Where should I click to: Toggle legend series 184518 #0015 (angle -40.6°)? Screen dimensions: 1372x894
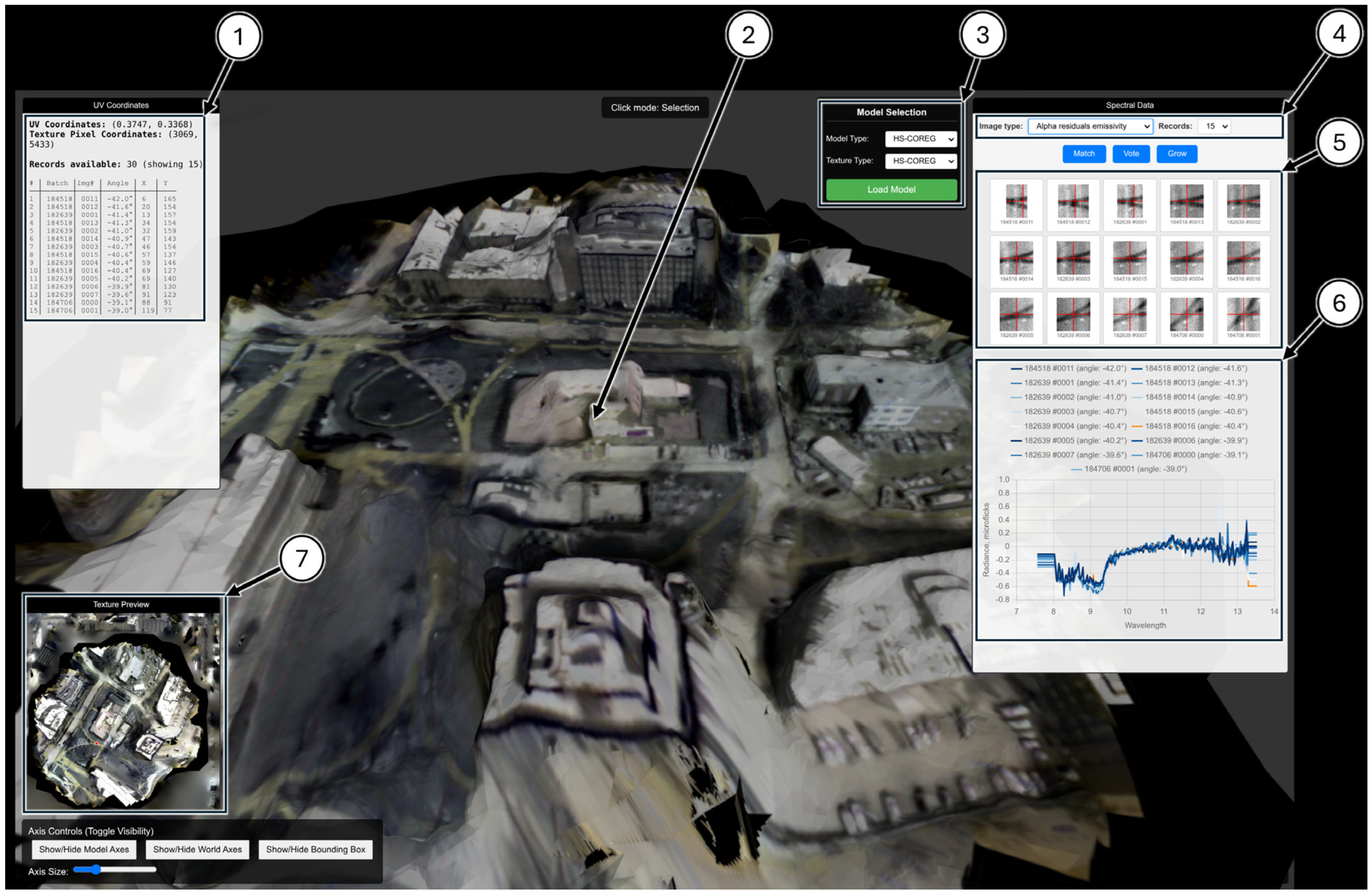pos(1190,412)
